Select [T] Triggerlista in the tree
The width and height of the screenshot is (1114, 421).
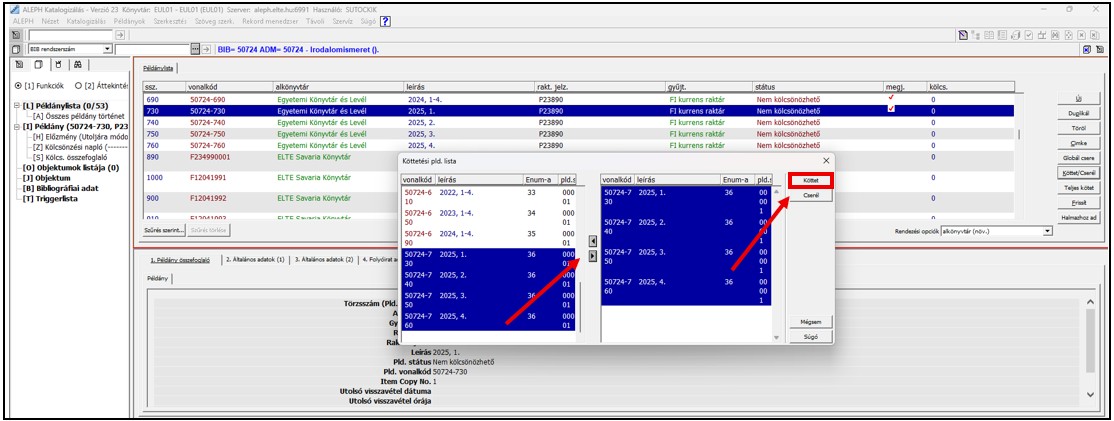click(50, 199)
